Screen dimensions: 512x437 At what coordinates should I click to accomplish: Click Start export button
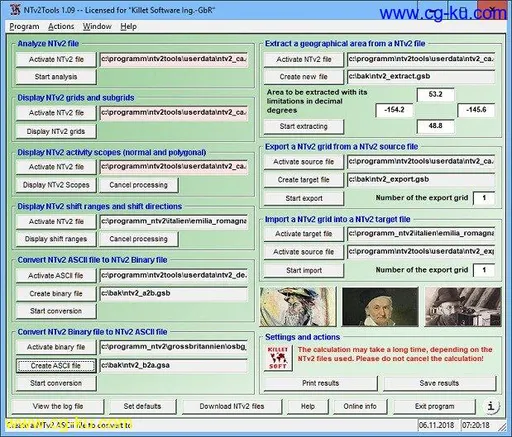303,198
